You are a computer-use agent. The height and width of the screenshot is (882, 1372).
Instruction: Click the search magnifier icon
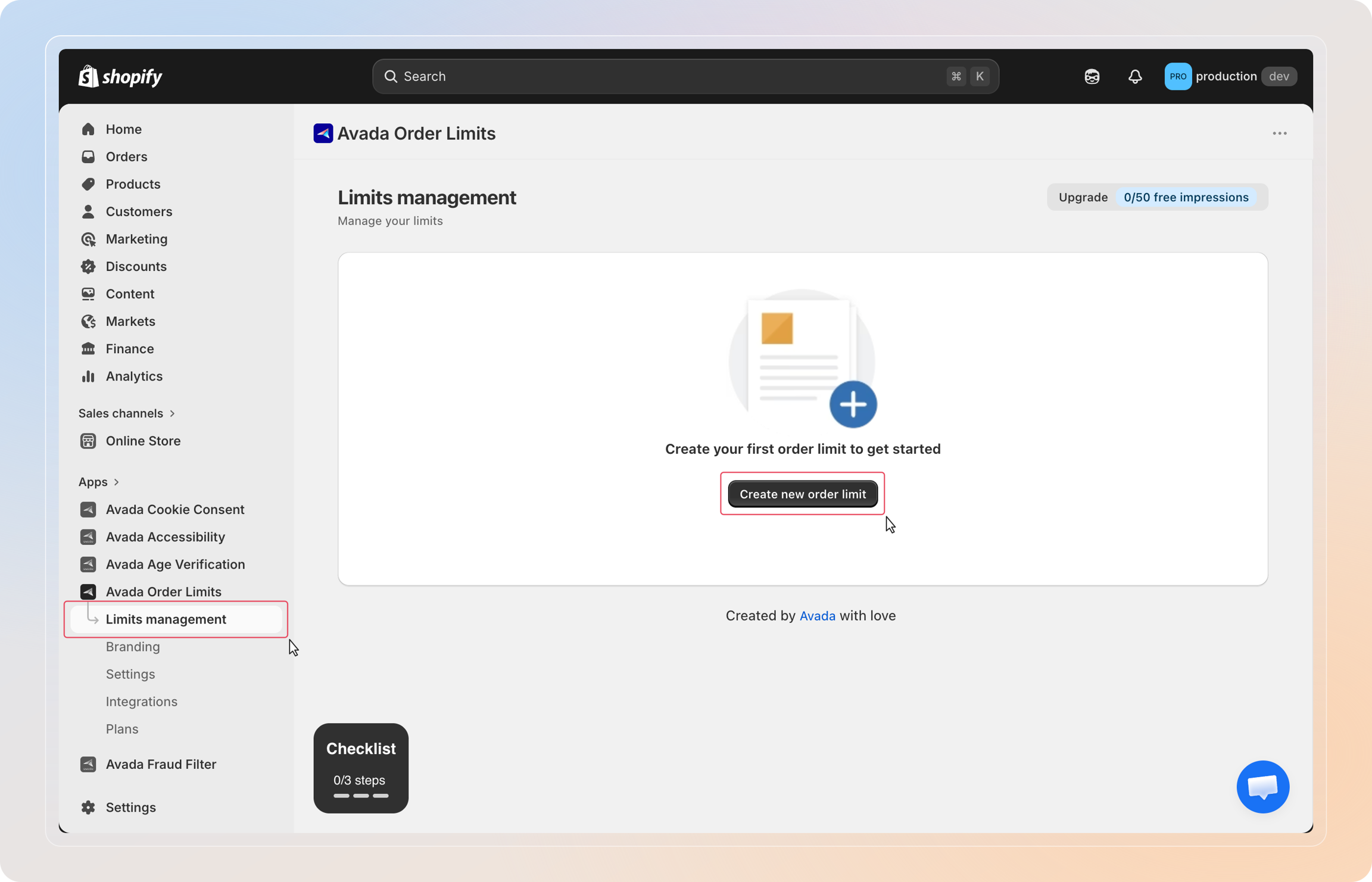pyautogui.click(x=391, y=76)
